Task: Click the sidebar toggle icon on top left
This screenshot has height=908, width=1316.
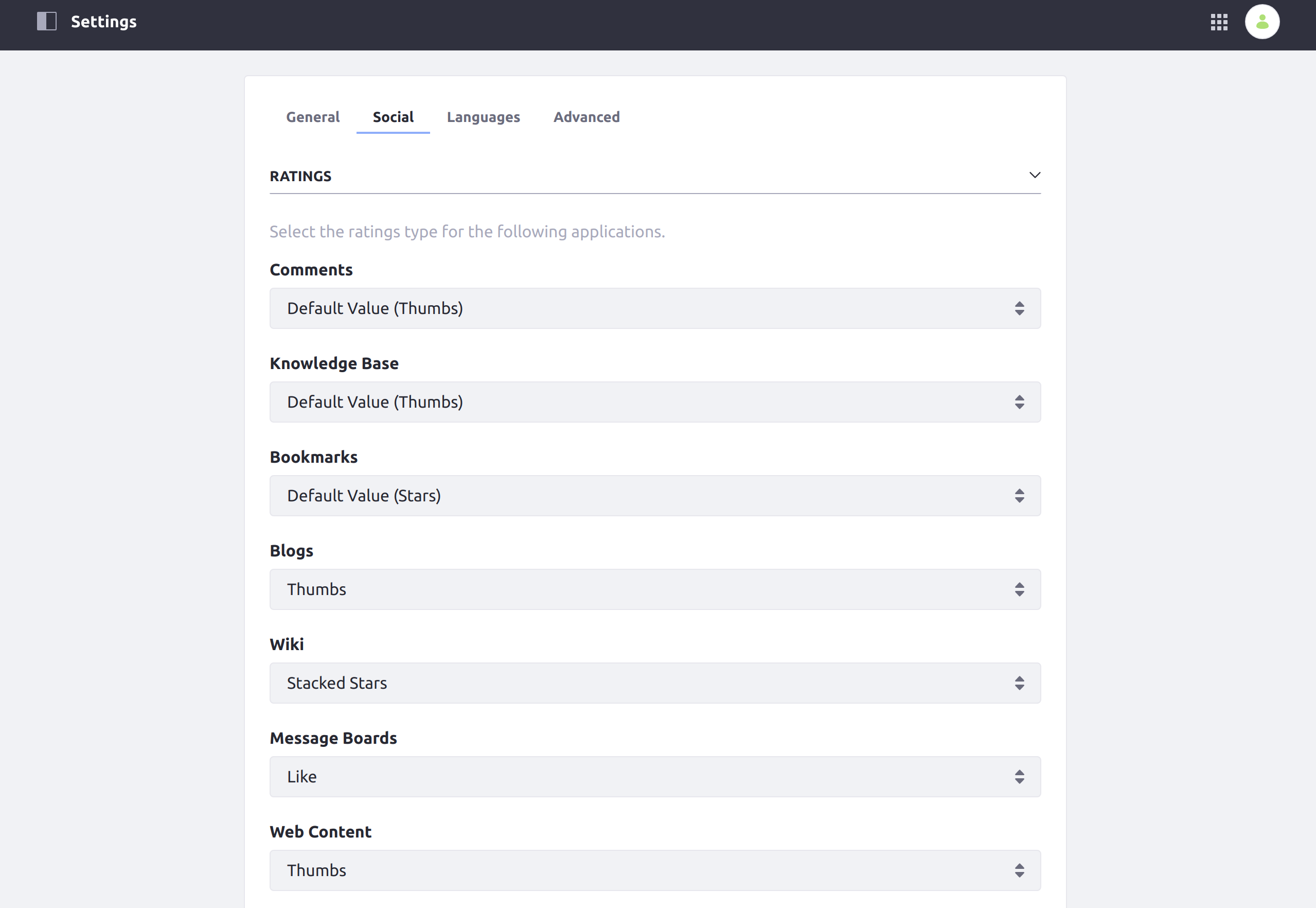Action: coord(46,21)
